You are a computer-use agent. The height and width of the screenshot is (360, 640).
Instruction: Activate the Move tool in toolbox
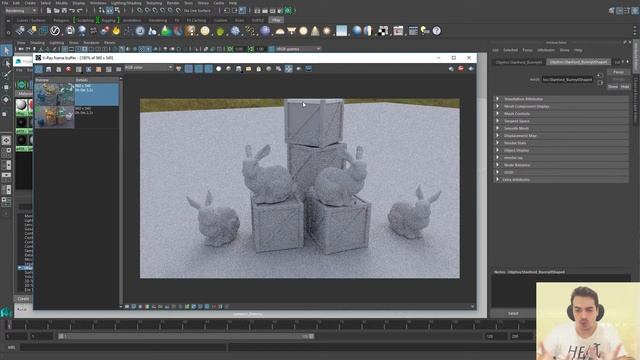[6, 87]
